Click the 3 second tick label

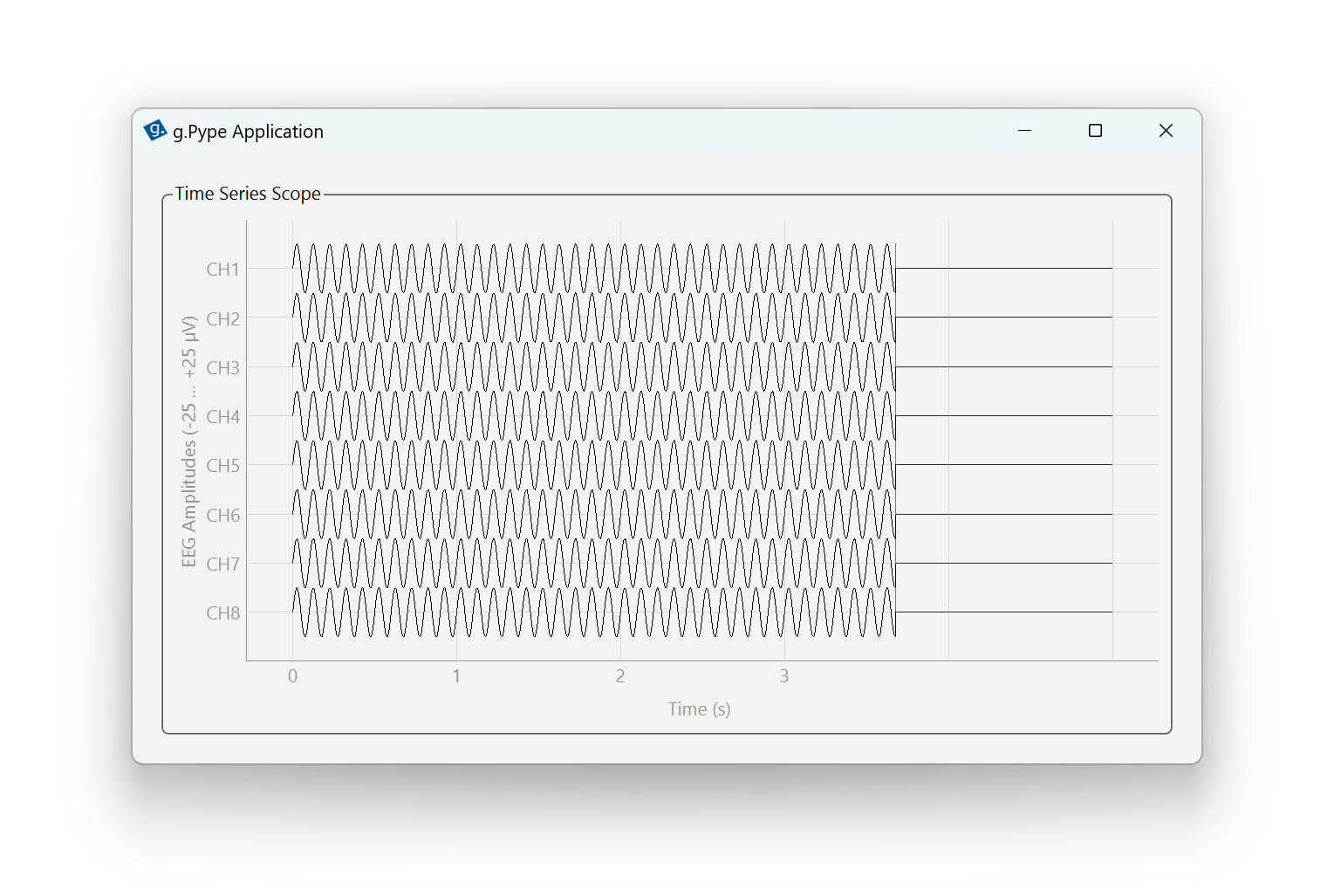[x=784, y=676]
